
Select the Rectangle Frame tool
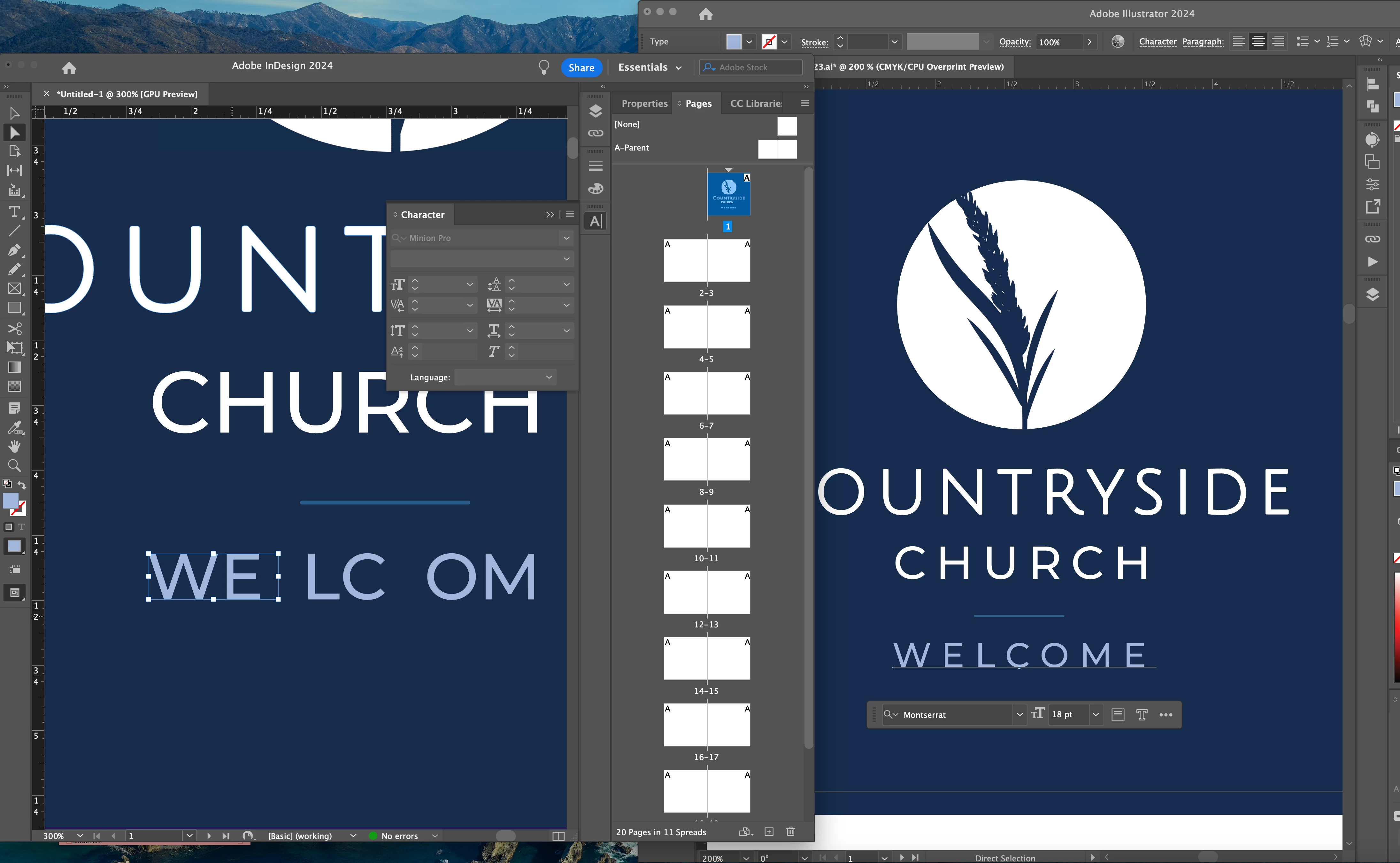(14, 289)
